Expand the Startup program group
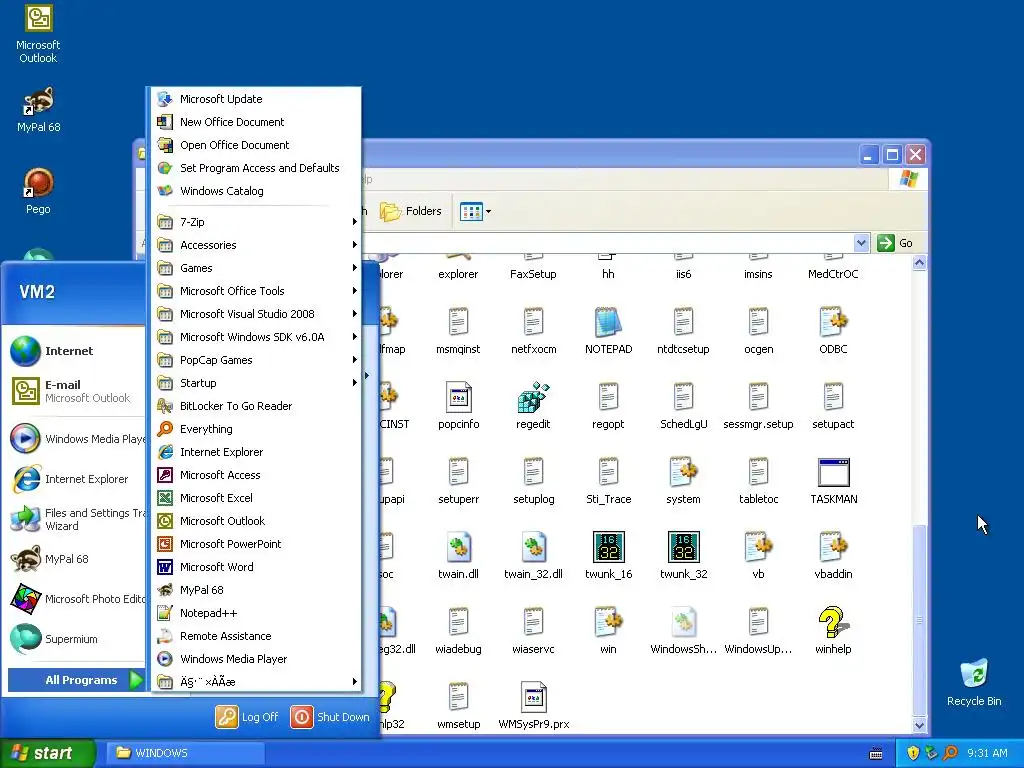 click(257, 383)
